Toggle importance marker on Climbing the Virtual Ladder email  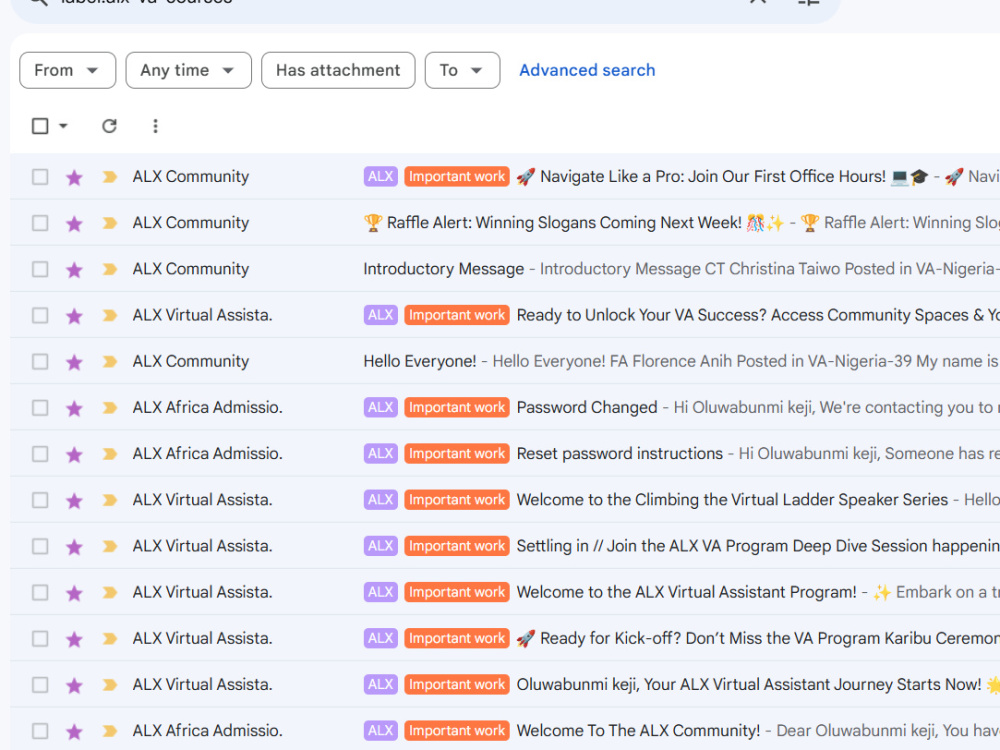(x=110, y=500)
